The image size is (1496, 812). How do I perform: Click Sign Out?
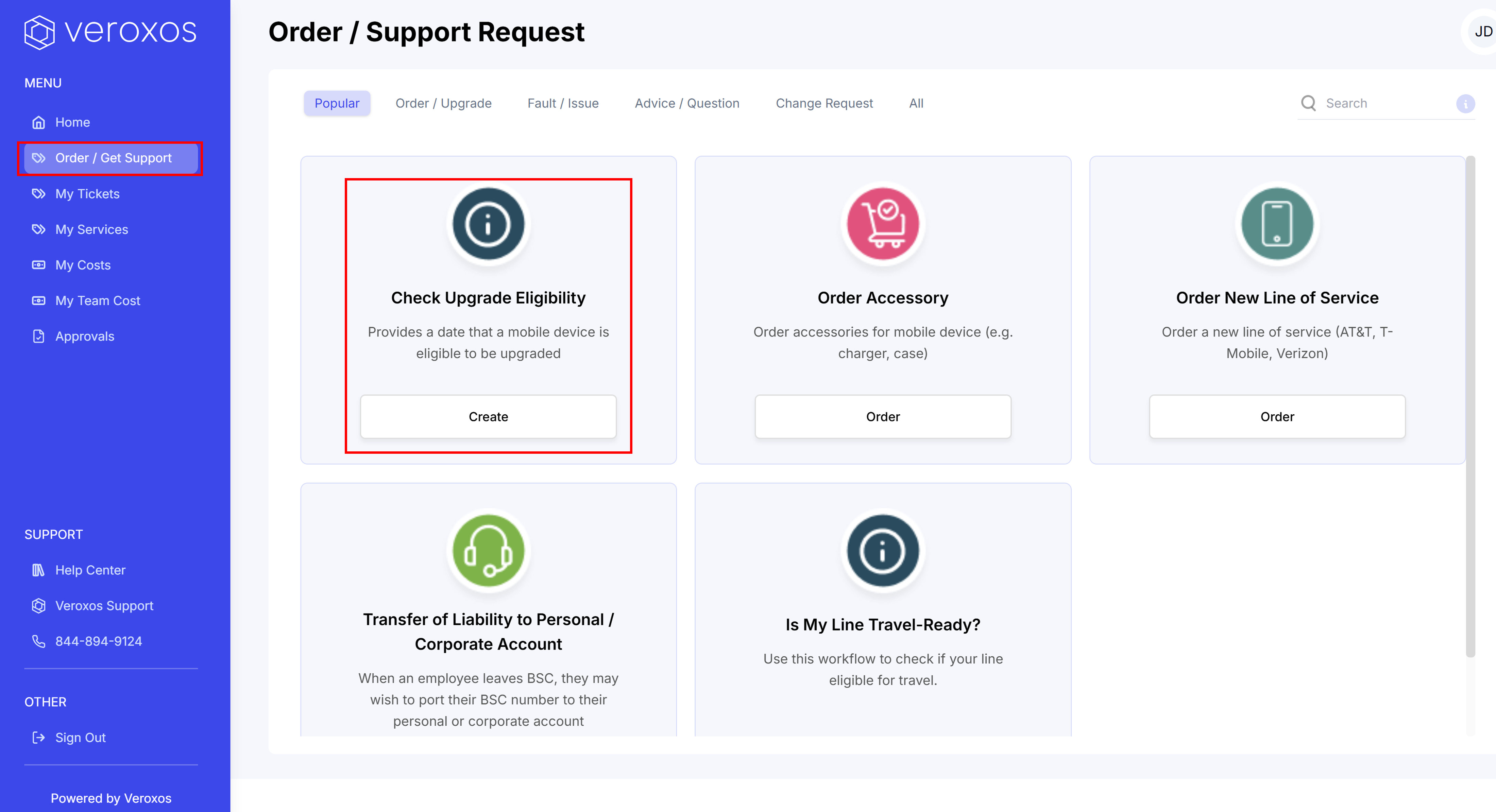coord(111,738)
